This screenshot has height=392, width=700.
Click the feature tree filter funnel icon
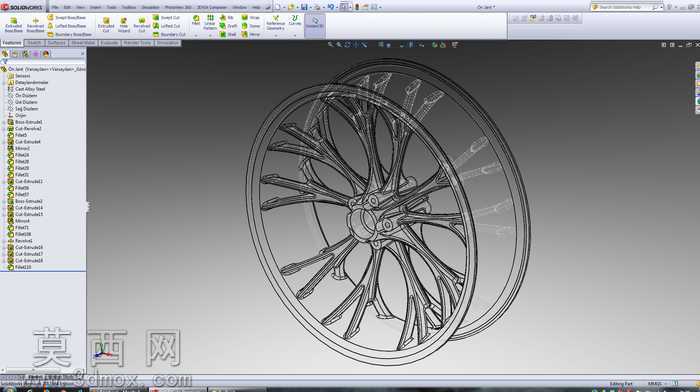click(x=4, y=62)
